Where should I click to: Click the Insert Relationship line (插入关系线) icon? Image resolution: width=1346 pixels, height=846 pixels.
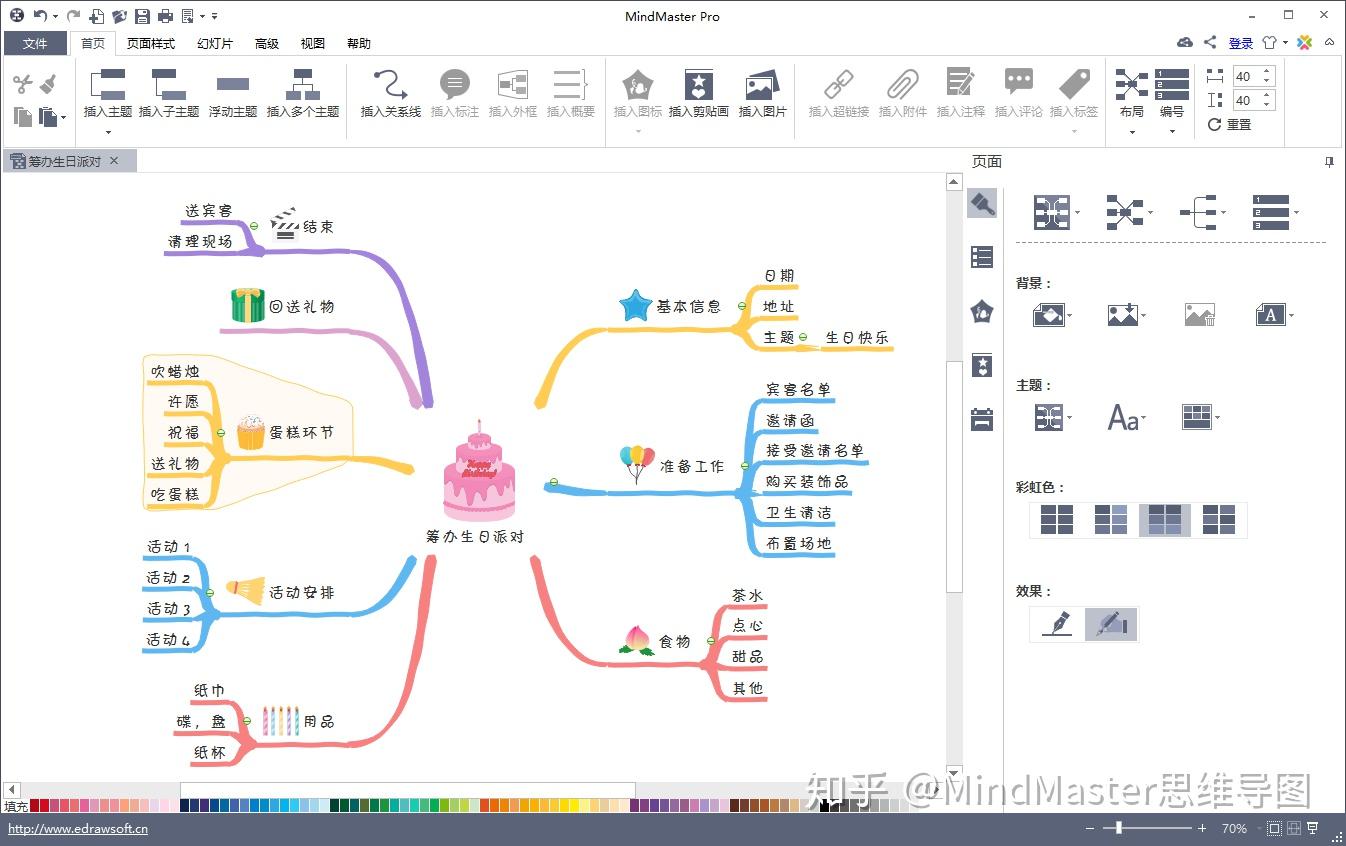tap(390, 86)
